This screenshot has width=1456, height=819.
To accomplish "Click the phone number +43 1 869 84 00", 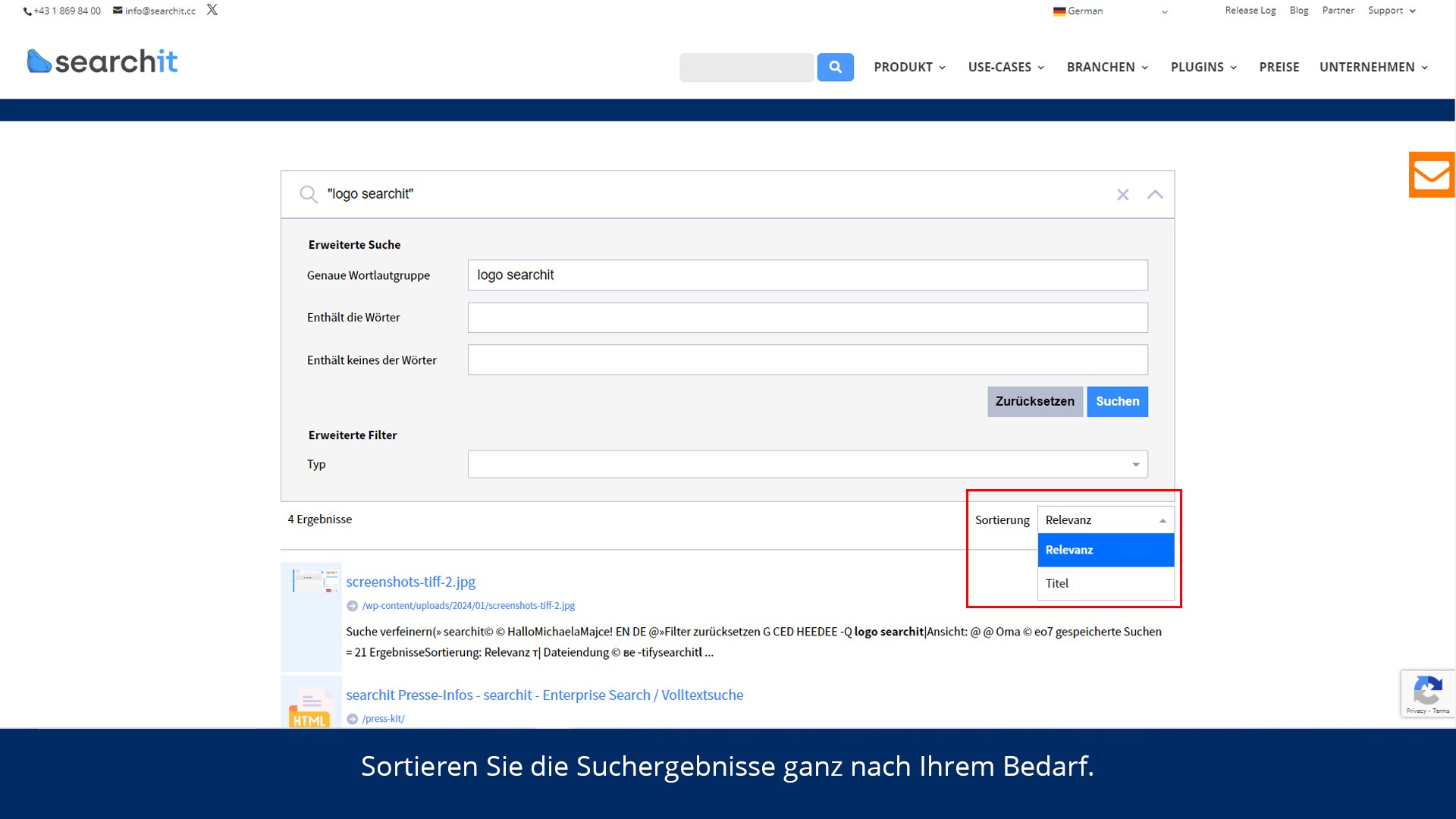I will (62, 11).
